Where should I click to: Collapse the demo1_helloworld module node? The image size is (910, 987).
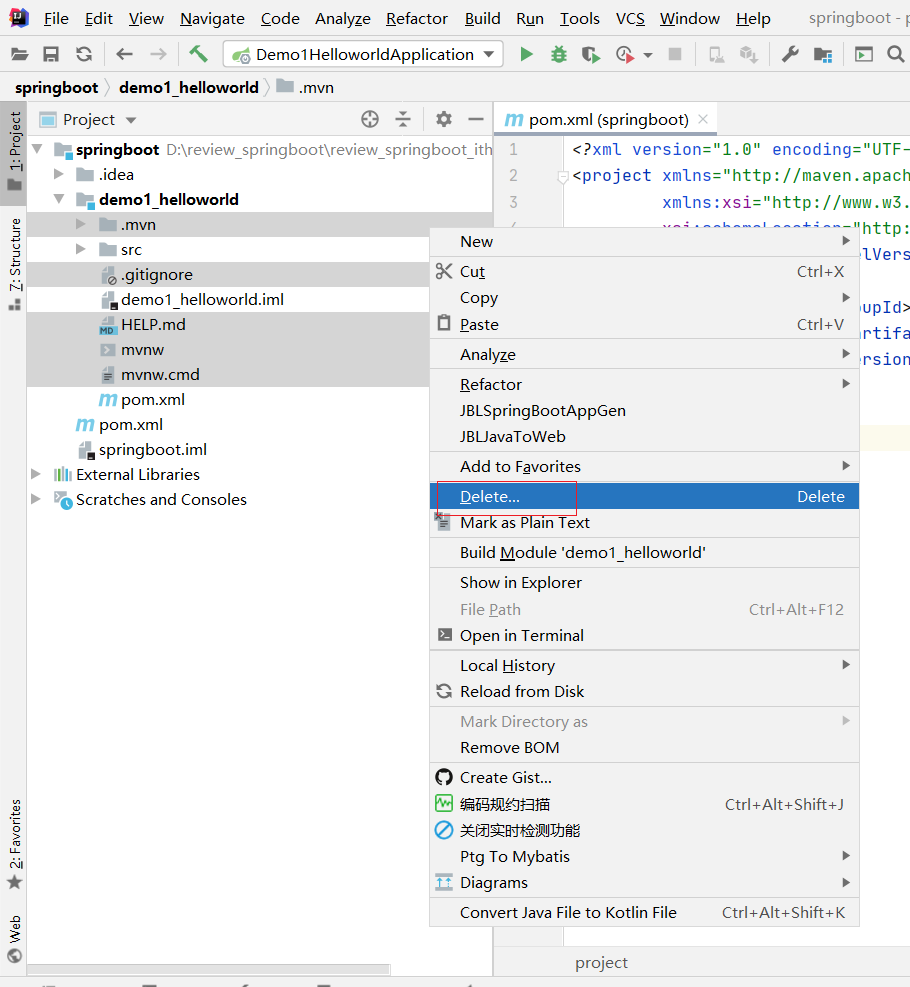point(59,199)
